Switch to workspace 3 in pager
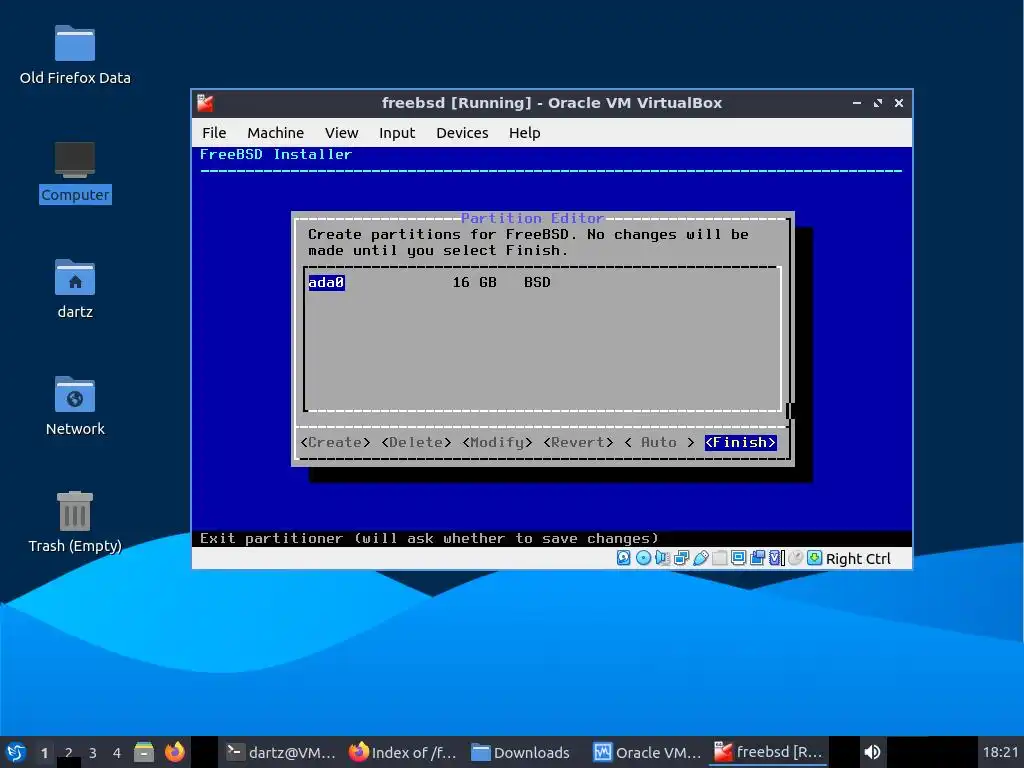The height and width of the screenshot is (768, 1024). pyautogui.click(x=93, y=752)
